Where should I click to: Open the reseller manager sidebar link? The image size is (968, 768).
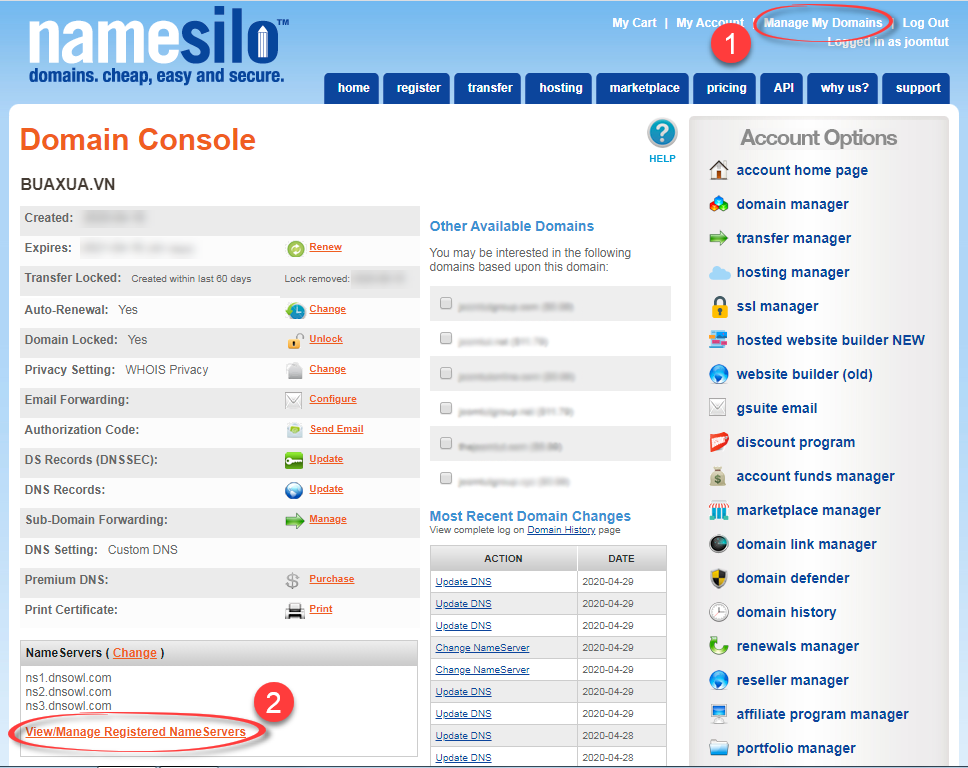792,680
